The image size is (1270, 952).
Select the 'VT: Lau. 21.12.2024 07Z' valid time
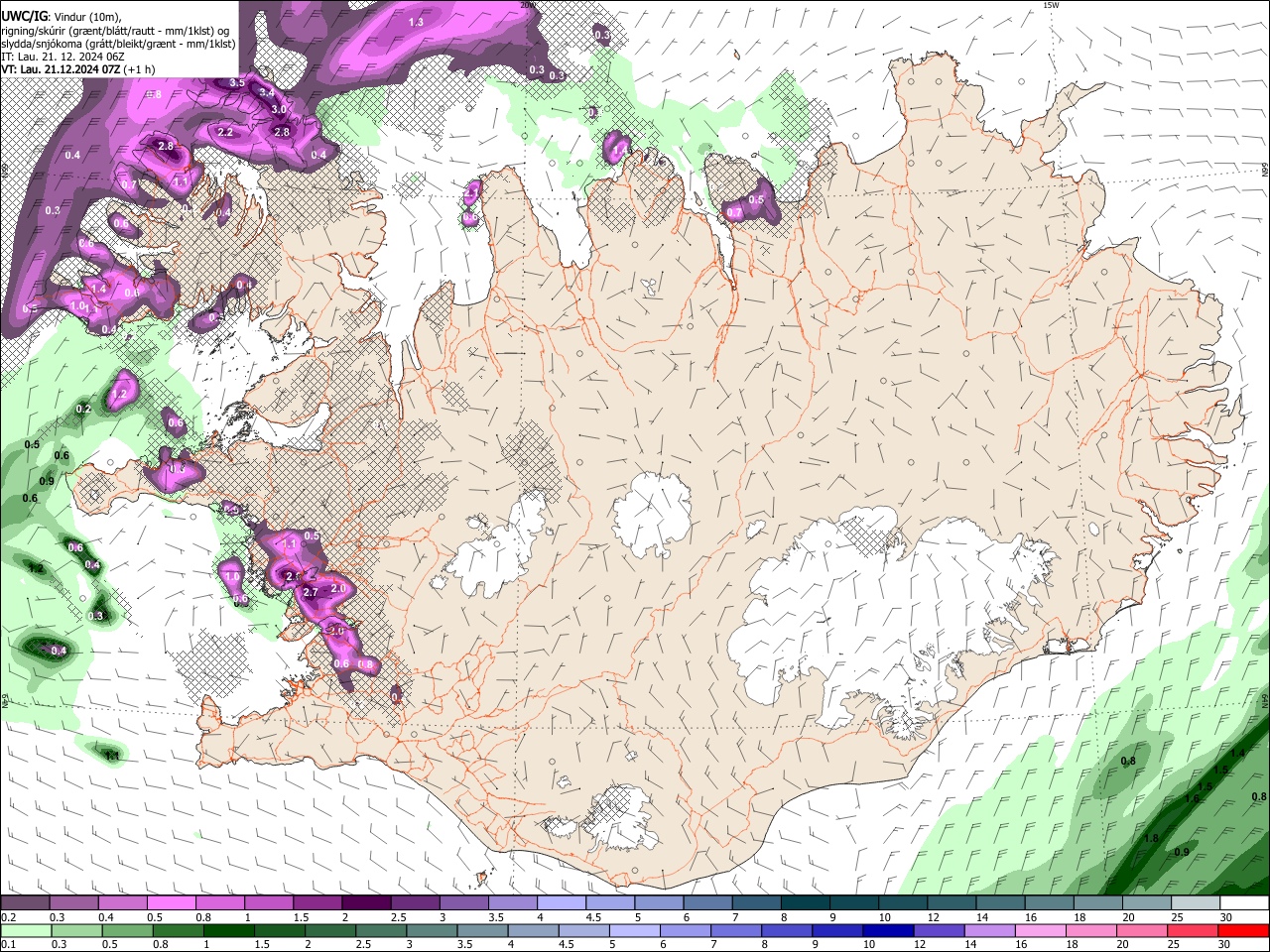[x=62, y=69]
